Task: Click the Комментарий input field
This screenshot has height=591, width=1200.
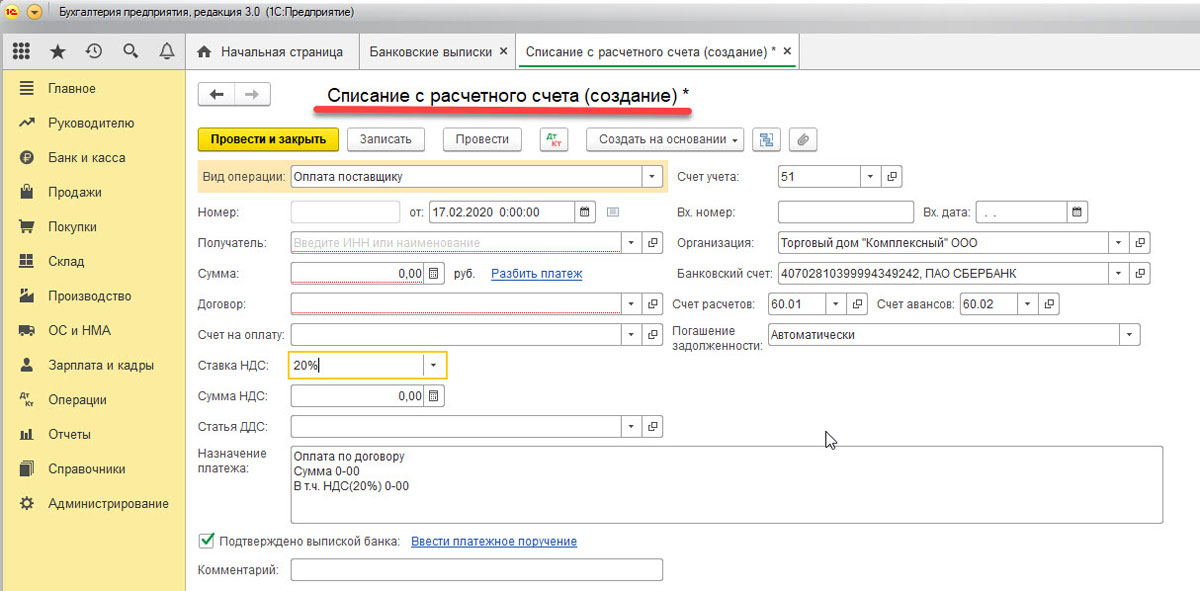Action: [x=476, y=569]
